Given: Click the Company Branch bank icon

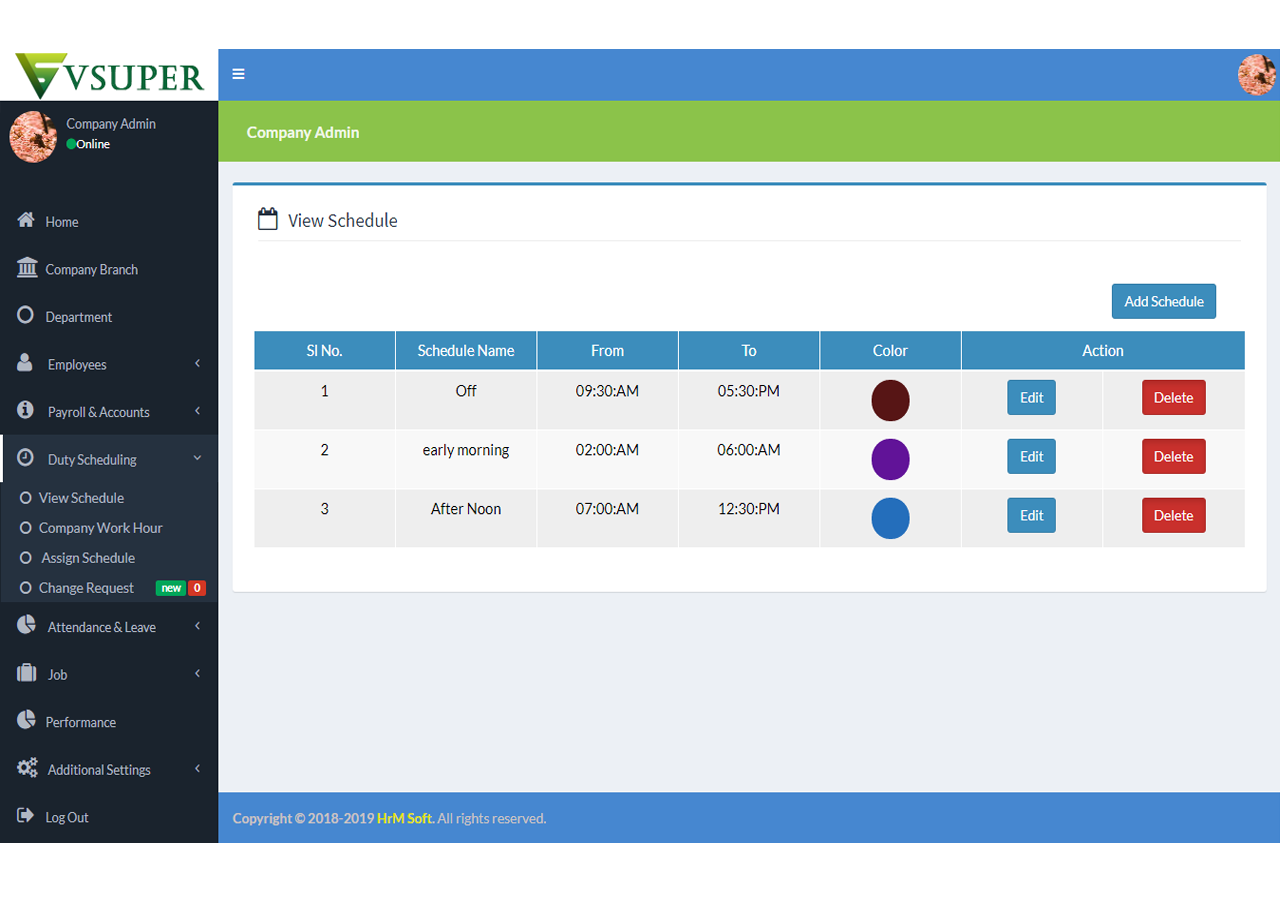Looking at the screenshot, I should coord(27,268).
